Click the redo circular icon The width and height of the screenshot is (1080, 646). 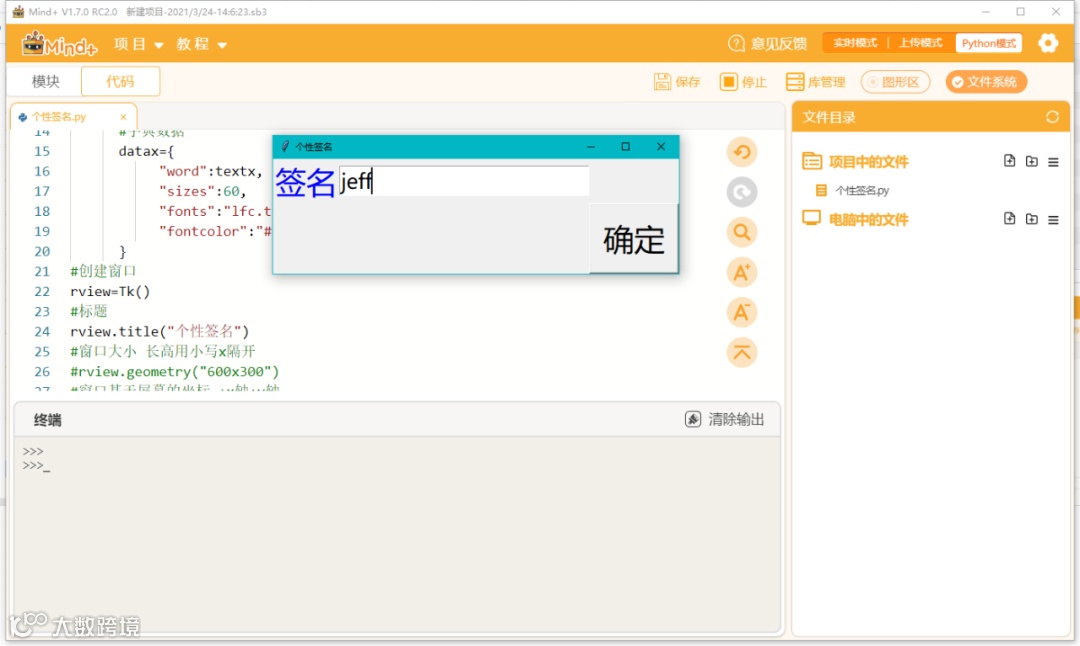tap(742, 192)
